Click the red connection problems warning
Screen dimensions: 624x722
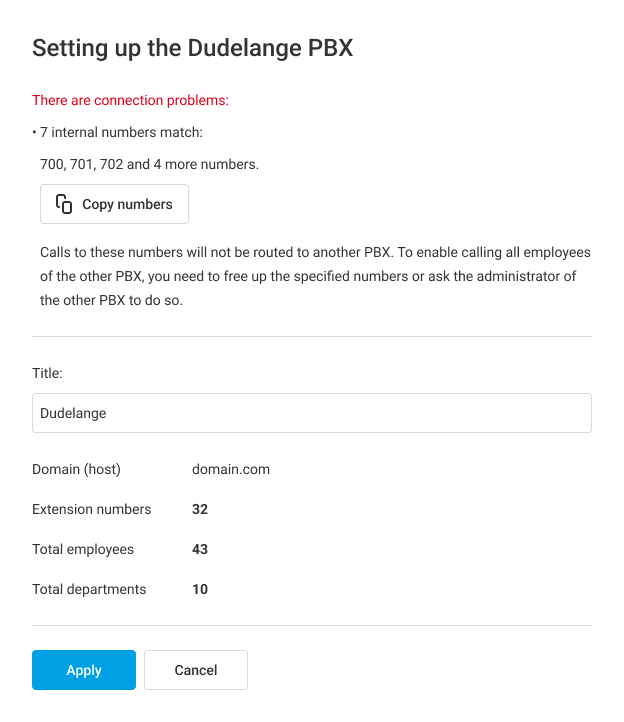click(x=130, y=100)
